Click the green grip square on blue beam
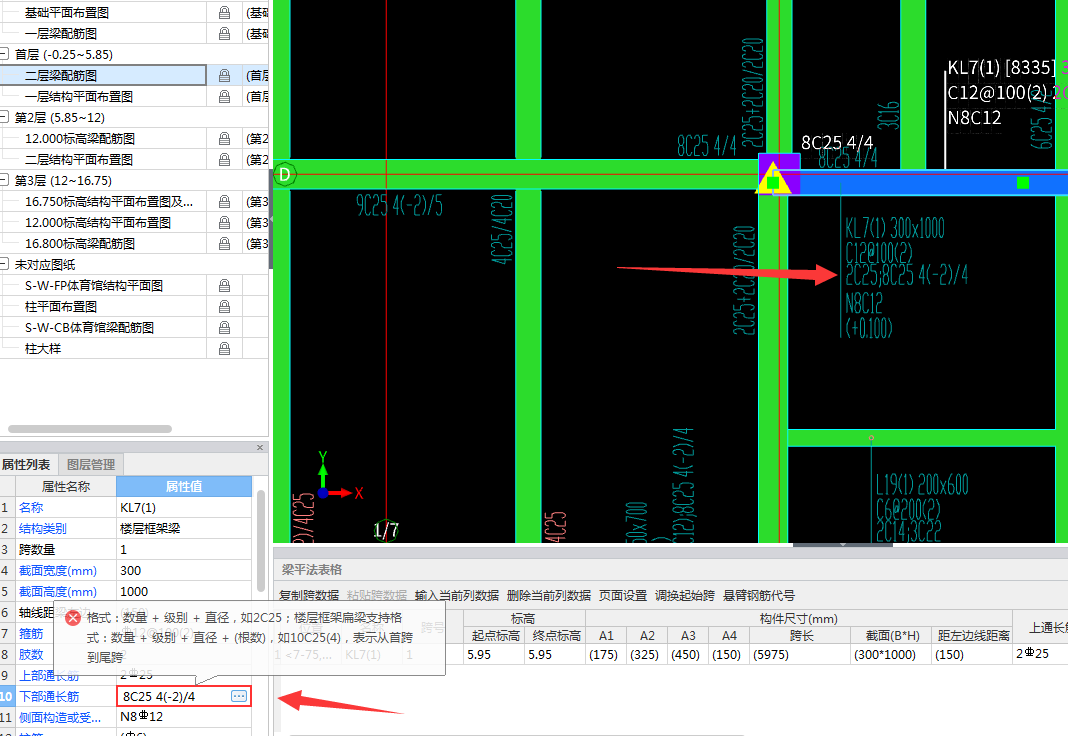 coord(1022,182)
